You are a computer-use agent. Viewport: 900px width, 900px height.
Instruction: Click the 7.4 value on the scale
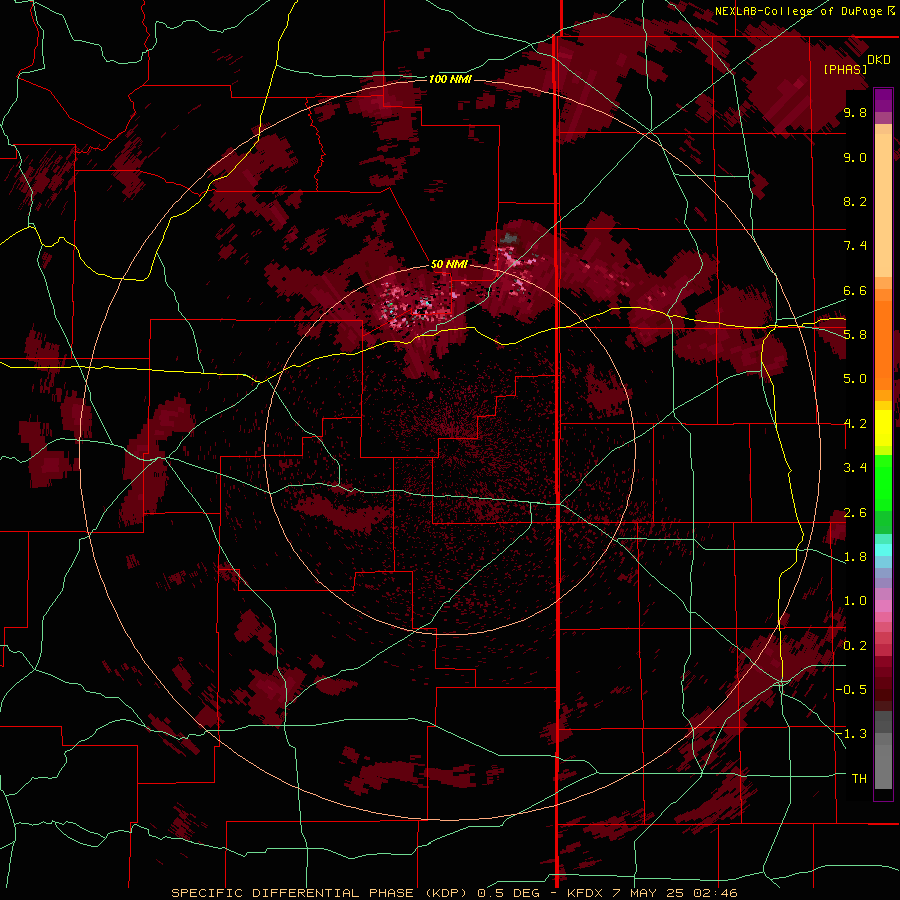click(855, 246)
